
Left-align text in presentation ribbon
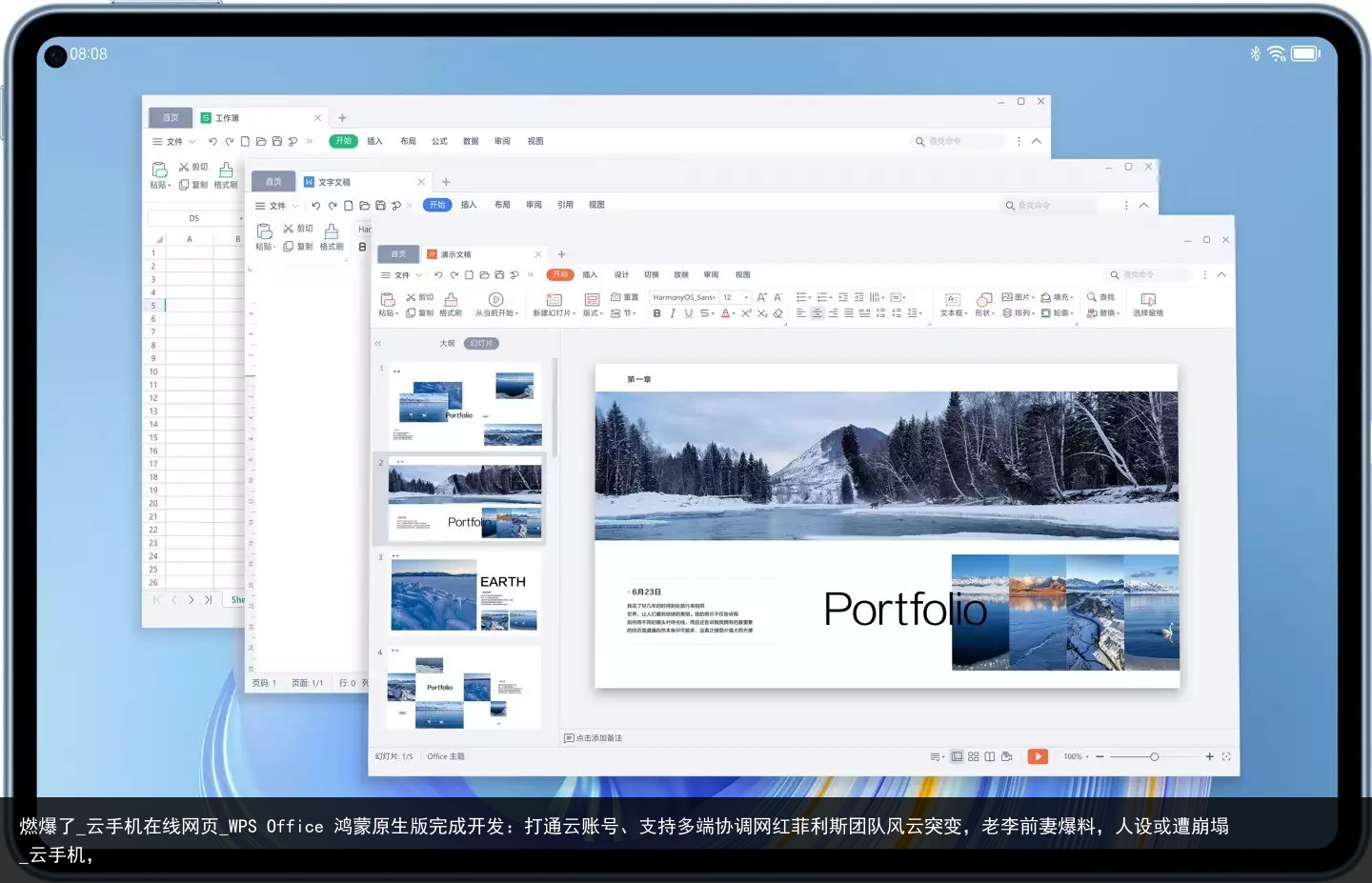coord(801,313)
